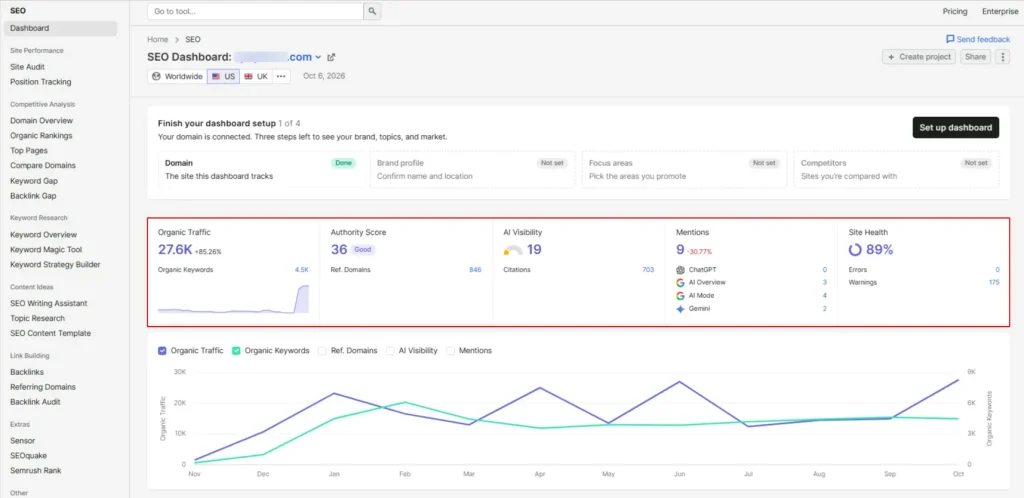Expand the domain selector dropdown arrow
The height and width of the screenshot is (498, 1024).
point(318,57)
